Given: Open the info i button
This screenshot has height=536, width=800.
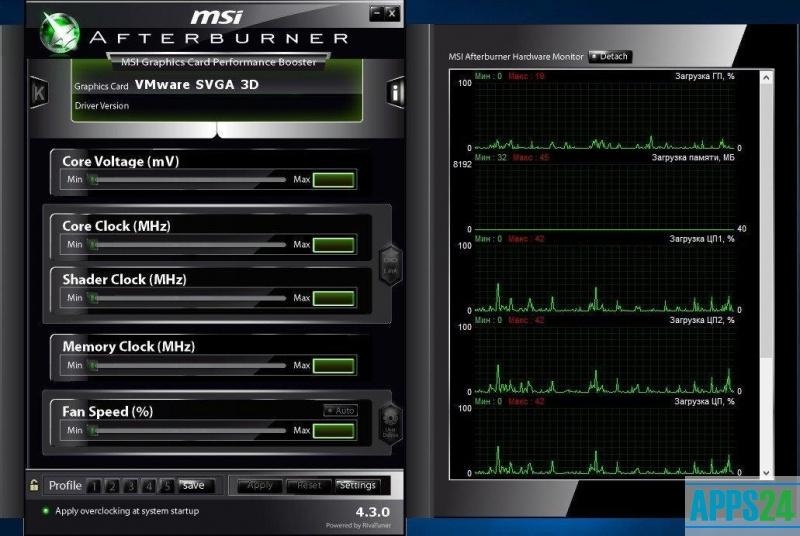Looking at the screenshot, I should 395,92.
